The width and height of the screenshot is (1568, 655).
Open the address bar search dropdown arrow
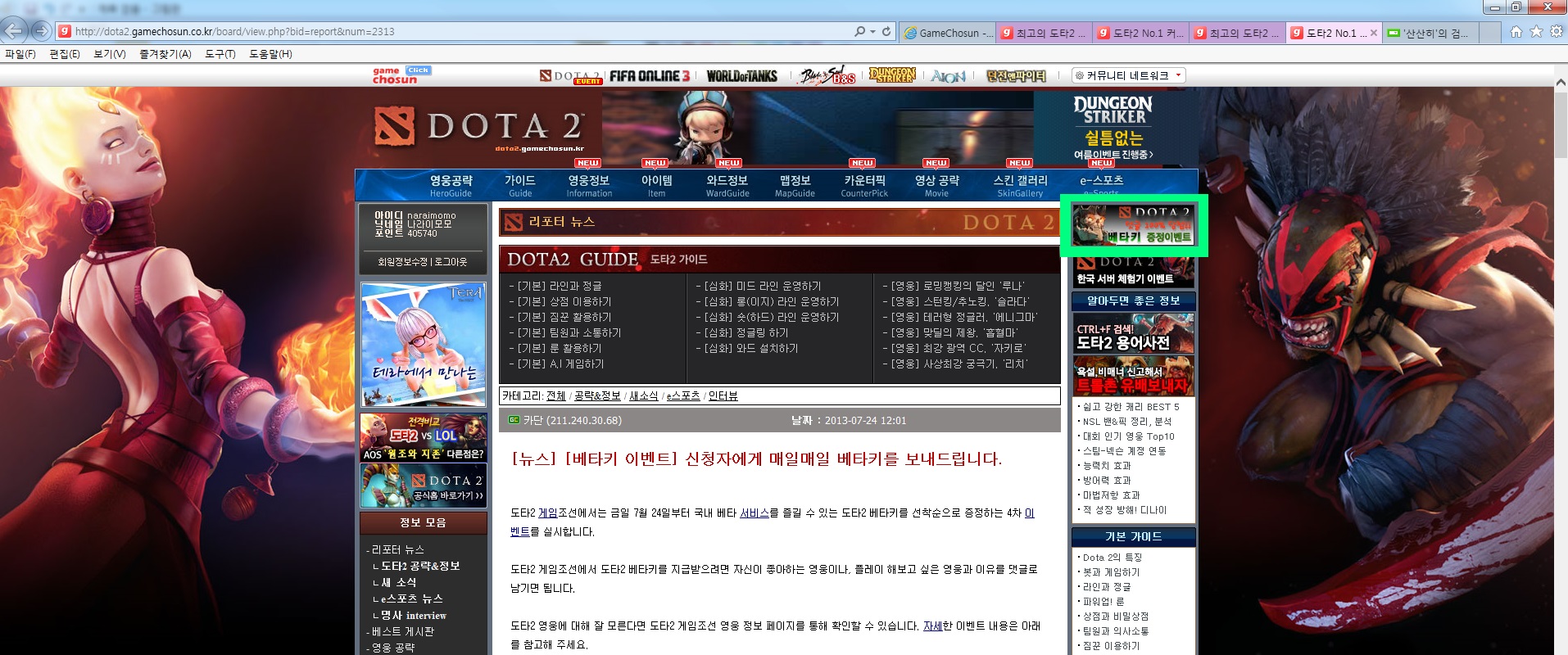[872, 31]
